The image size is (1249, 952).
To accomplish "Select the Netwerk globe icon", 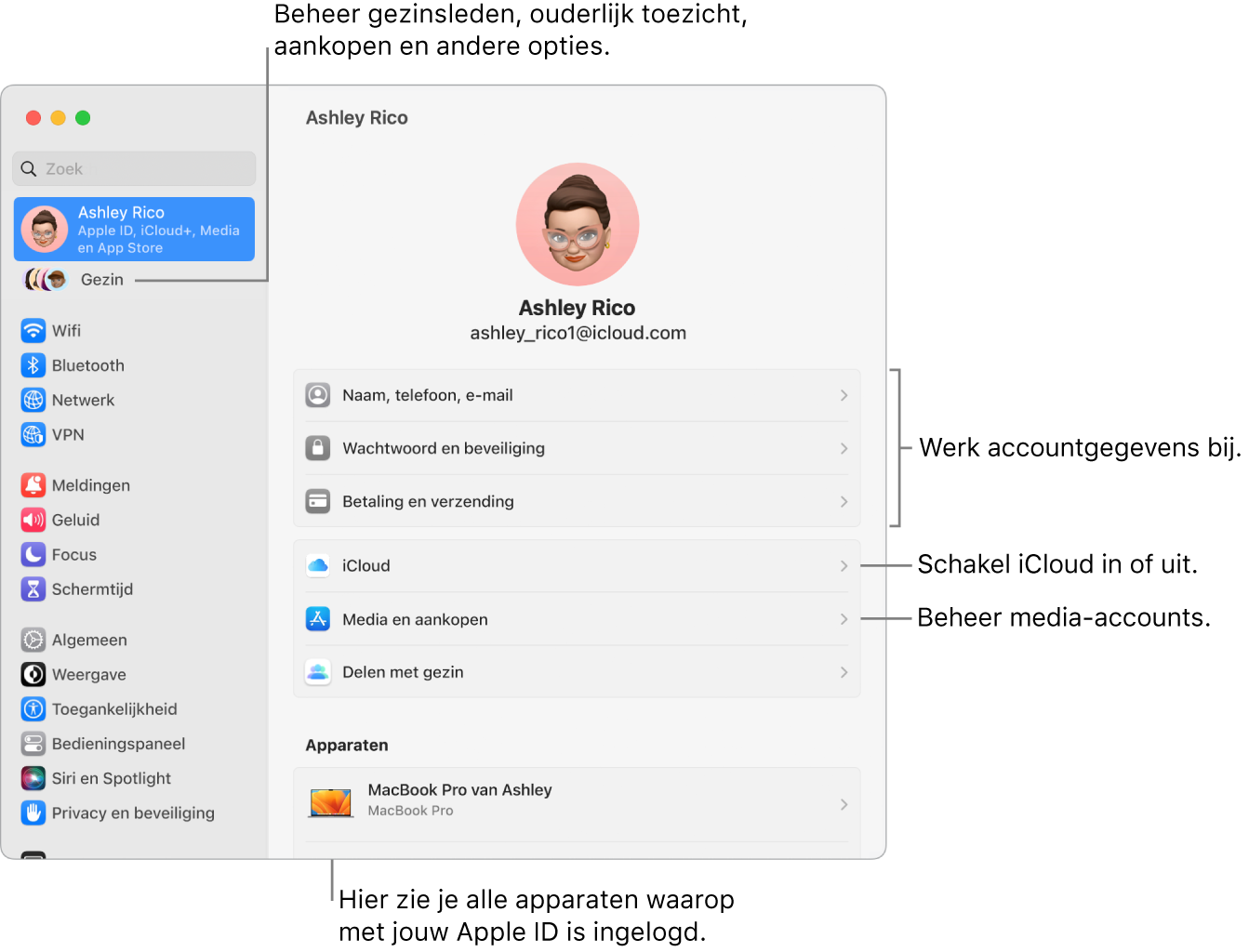I will [33, 400].
